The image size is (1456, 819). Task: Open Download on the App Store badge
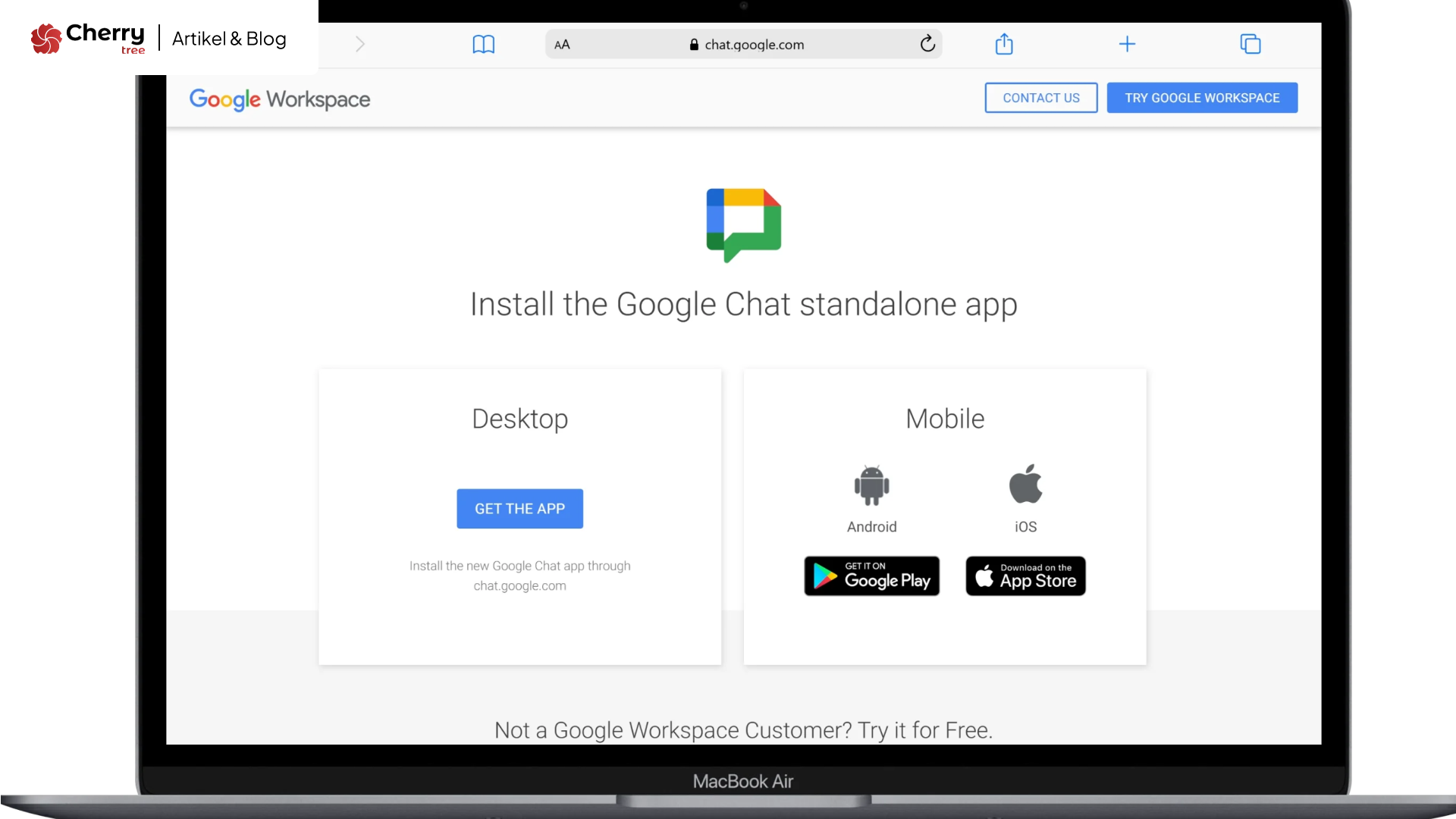coord(1026,576)
